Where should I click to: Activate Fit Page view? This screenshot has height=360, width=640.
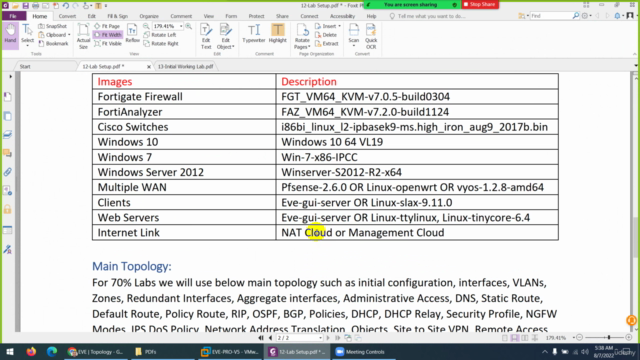coord(107,26)
